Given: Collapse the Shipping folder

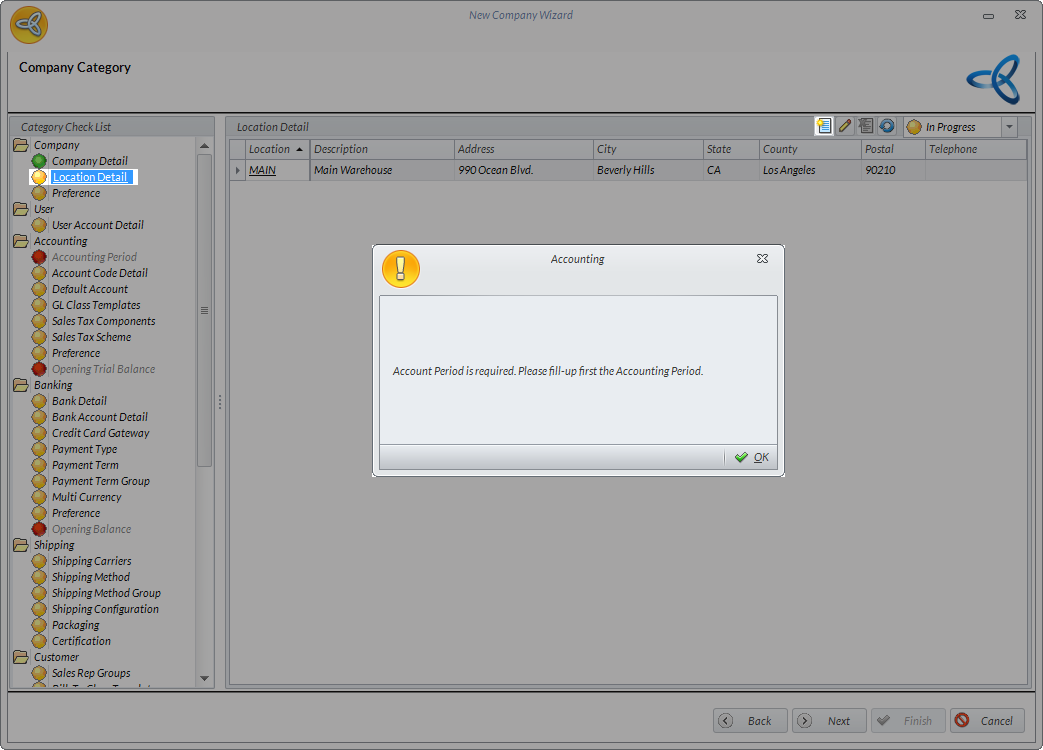Looking at the screenshot, I should pyautogui.click(x=21, y=545).
